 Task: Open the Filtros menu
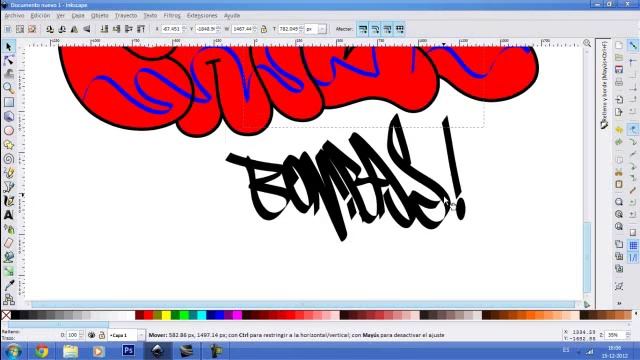point(172,16)
